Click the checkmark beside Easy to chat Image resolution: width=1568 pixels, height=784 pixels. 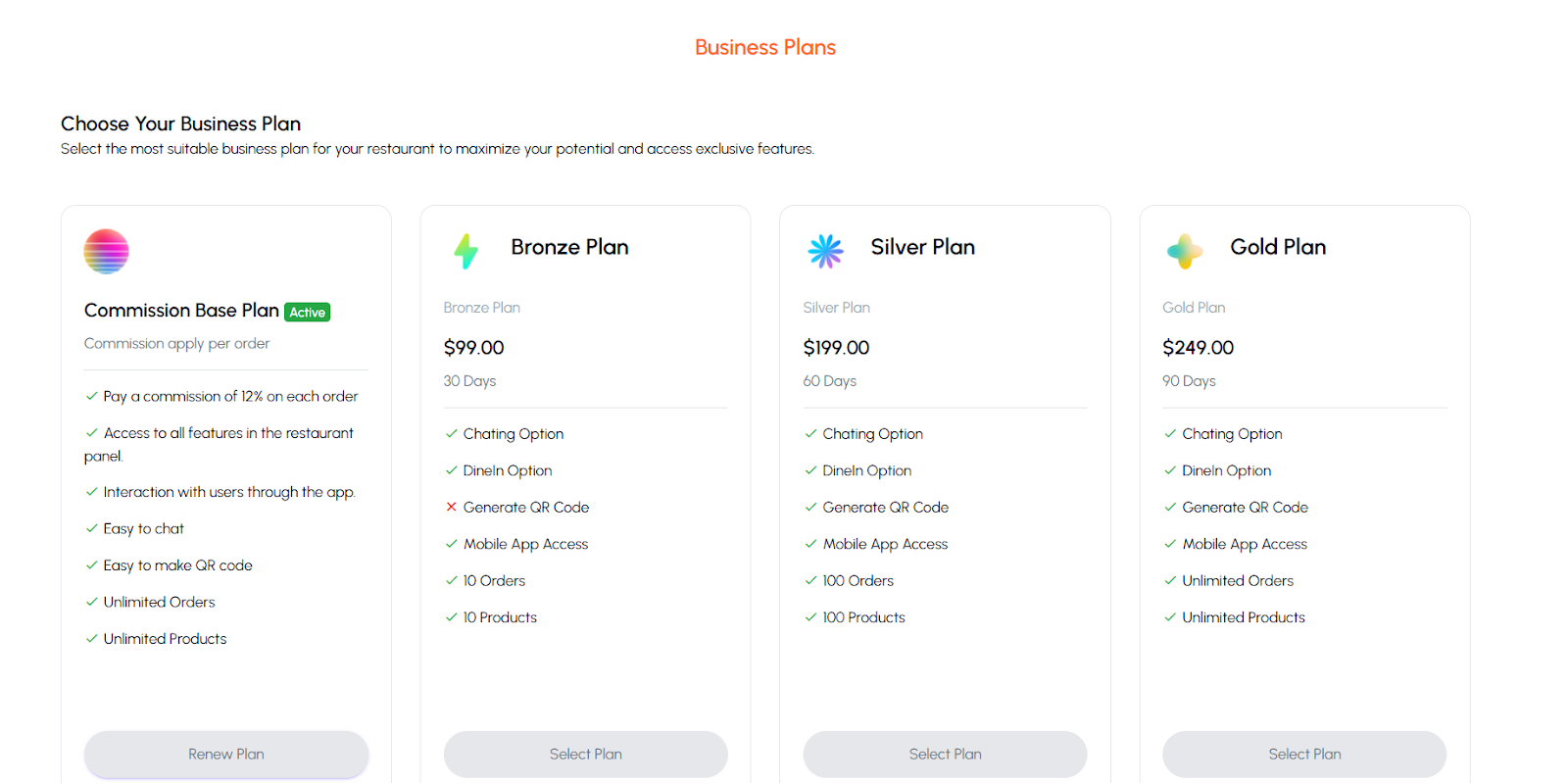click(91, 529)
